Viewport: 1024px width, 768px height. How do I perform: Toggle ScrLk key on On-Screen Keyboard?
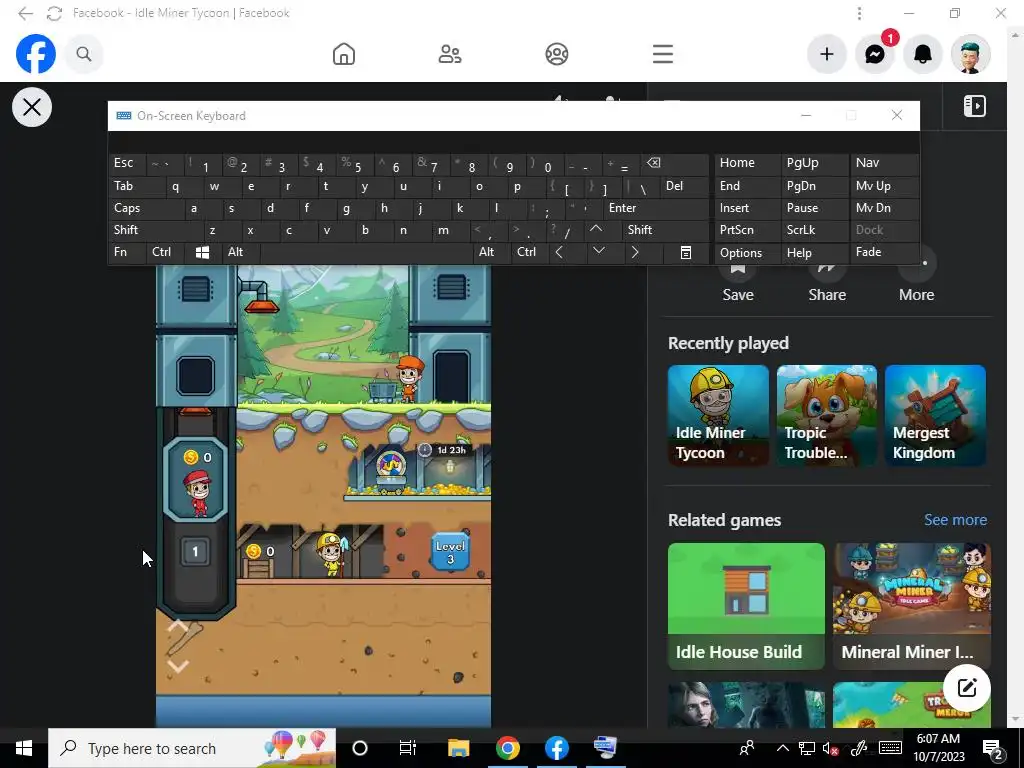[815, 230]
